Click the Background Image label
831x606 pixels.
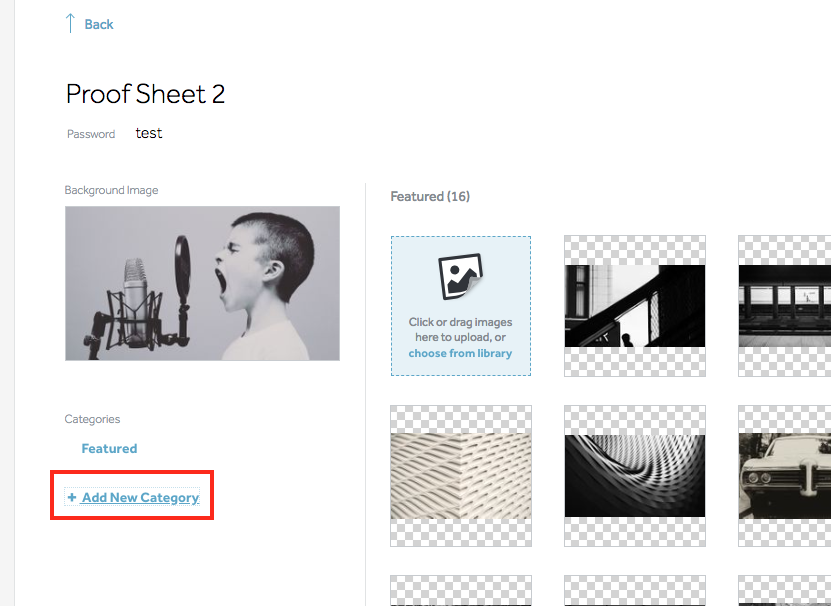[111, 190]
